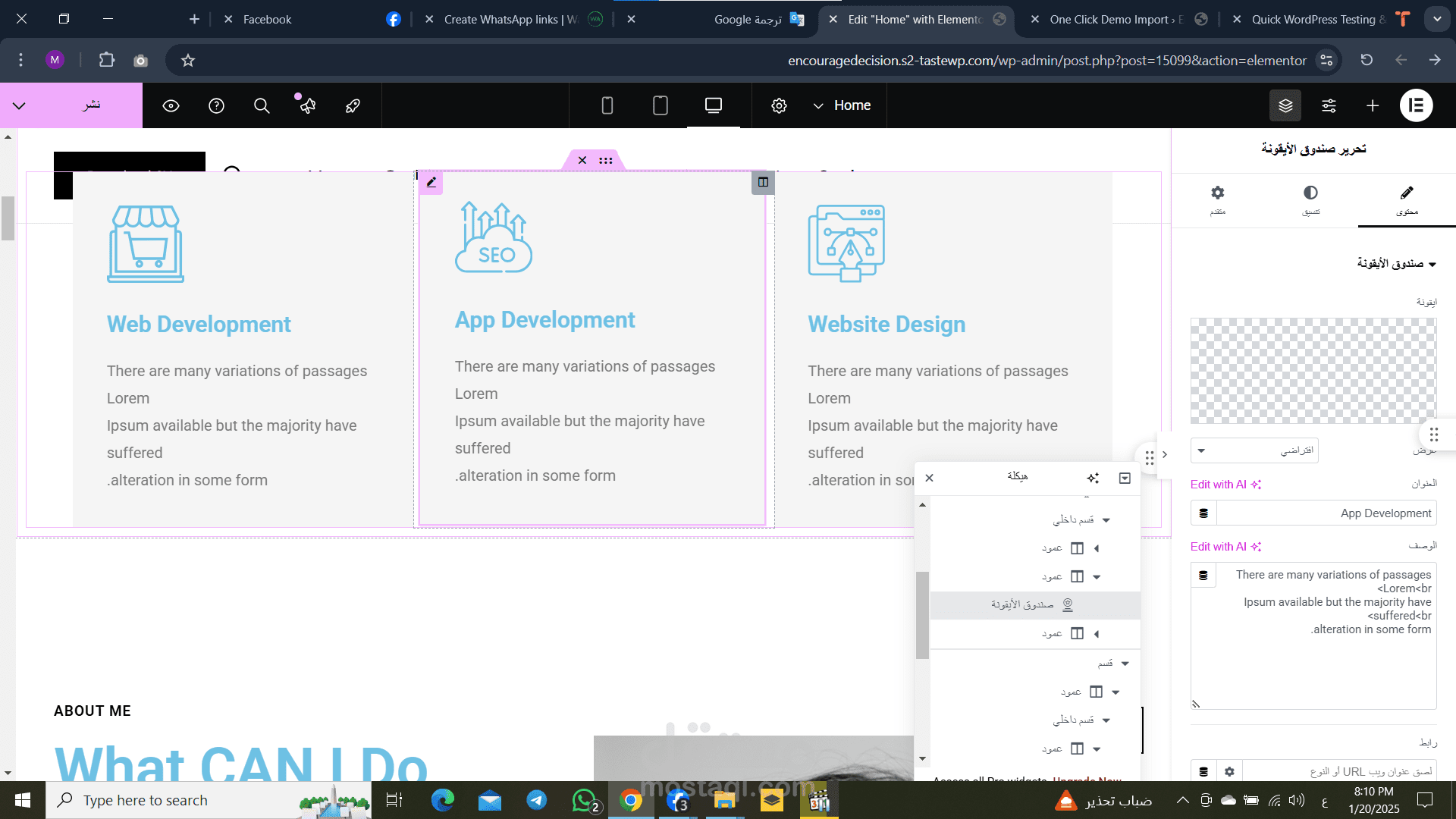1456x819 pixels.
Task: Open the structure layers icon
Action: point(1285,105)
